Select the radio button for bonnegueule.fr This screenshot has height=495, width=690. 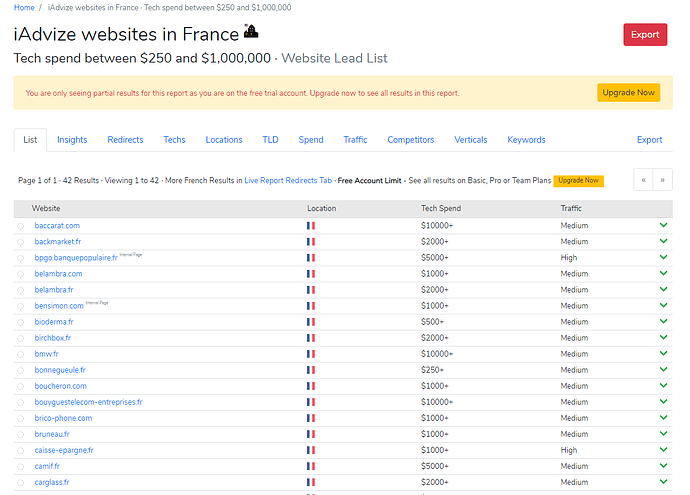(21, 370)
